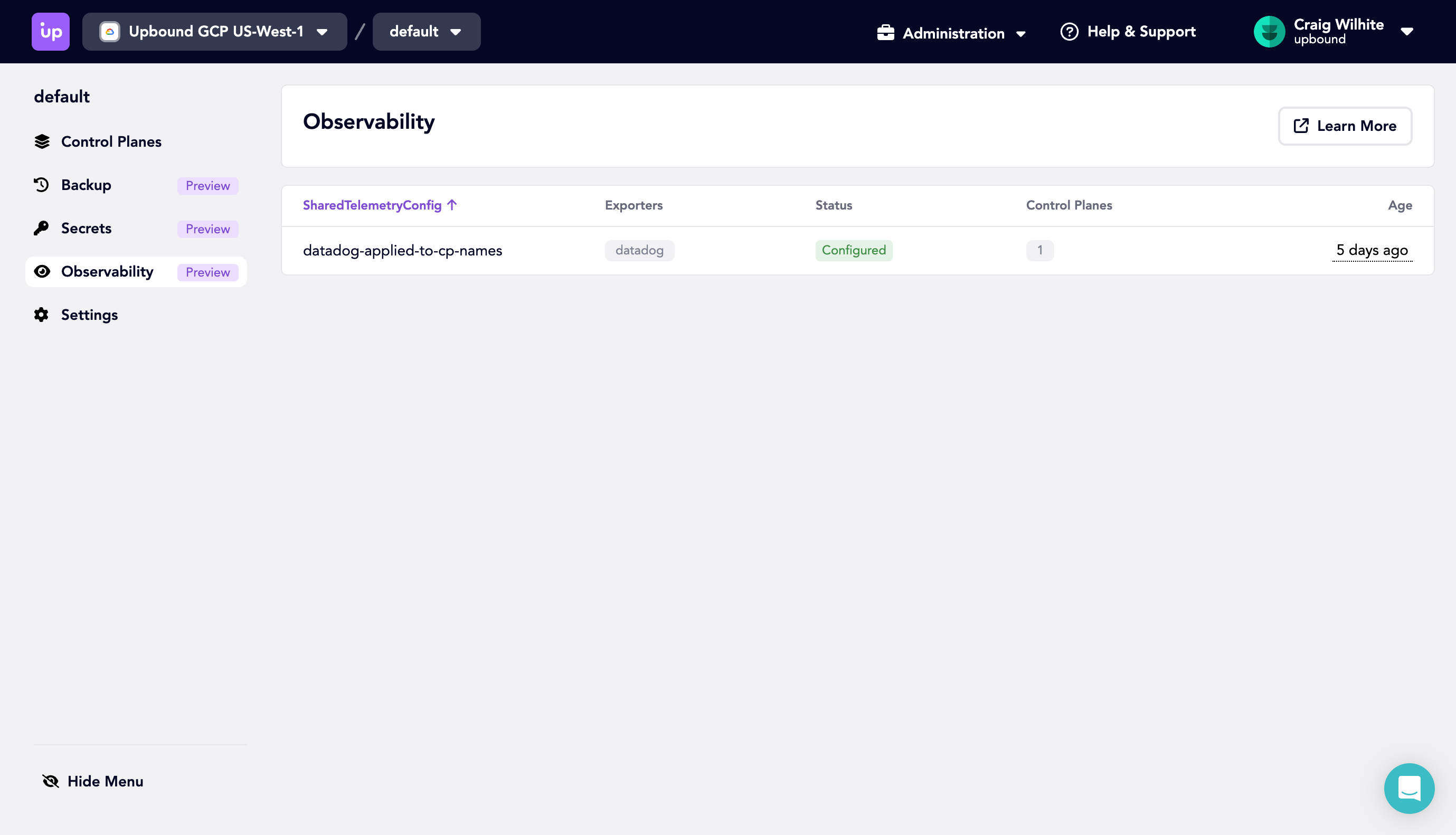Open the datadog-applied-to-cp-names config
Image resolution: width=1456 pixels, height=835 pixels.
403,251
